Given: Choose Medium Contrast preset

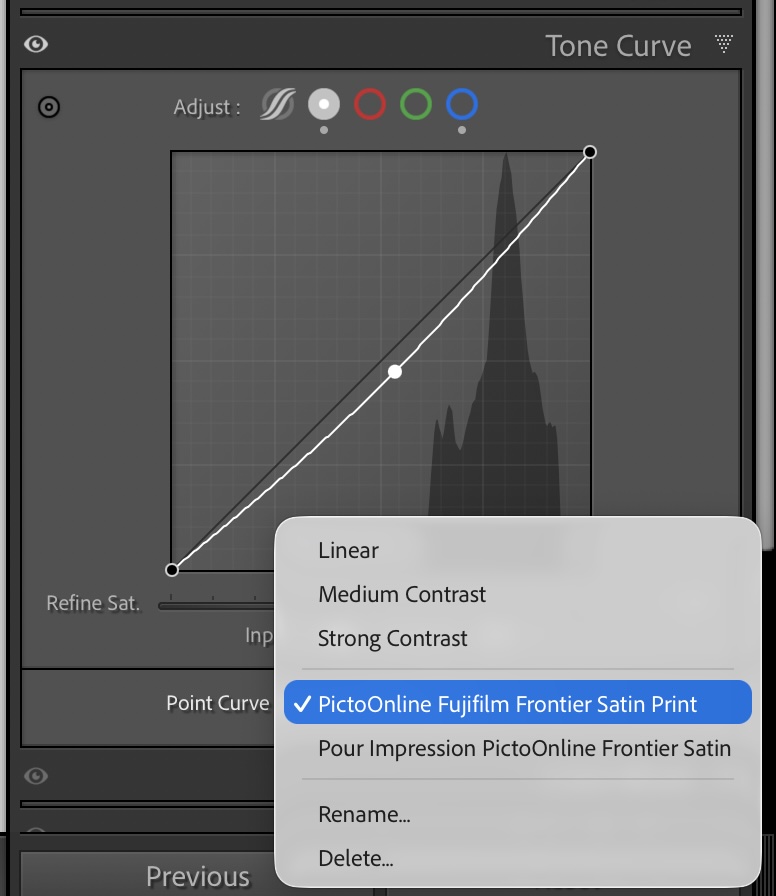Looking at the screenshot, I should point(402,594).
